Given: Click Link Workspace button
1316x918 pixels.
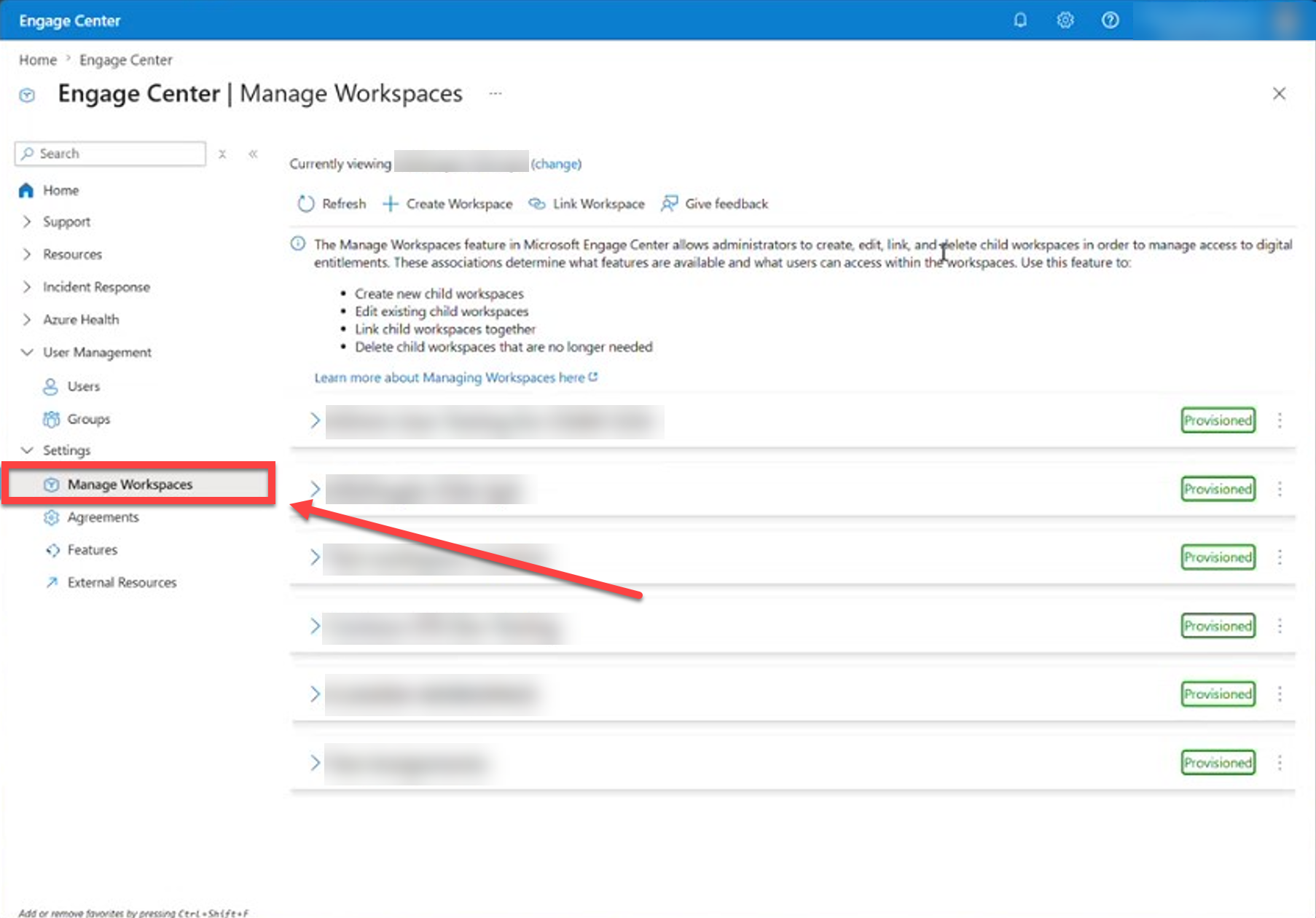Looking at the screenshot, I should click(x=587, y=204).
